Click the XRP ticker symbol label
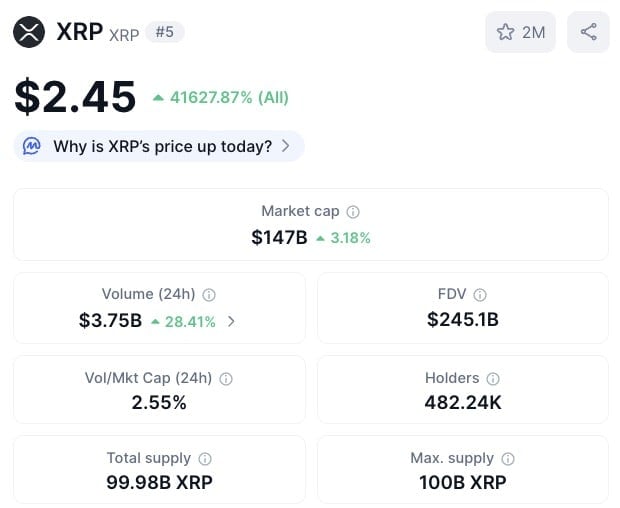 [x=124, y=34]
